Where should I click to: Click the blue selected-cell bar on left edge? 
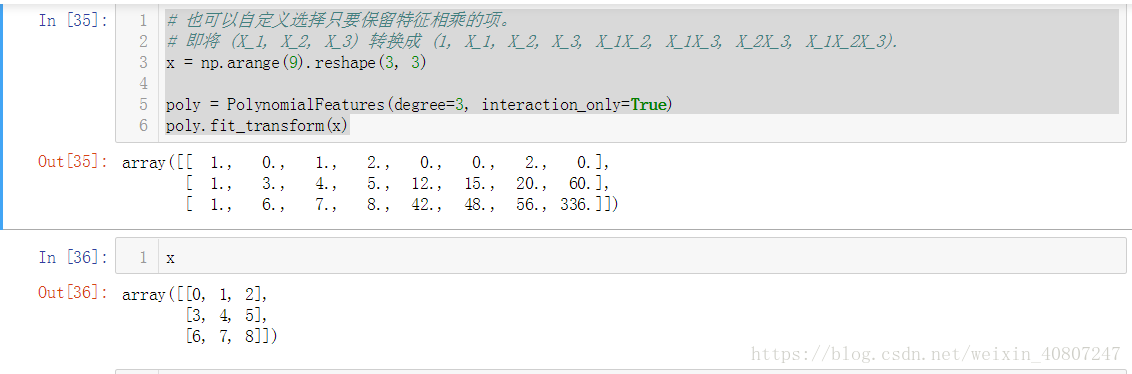point(2,116)
